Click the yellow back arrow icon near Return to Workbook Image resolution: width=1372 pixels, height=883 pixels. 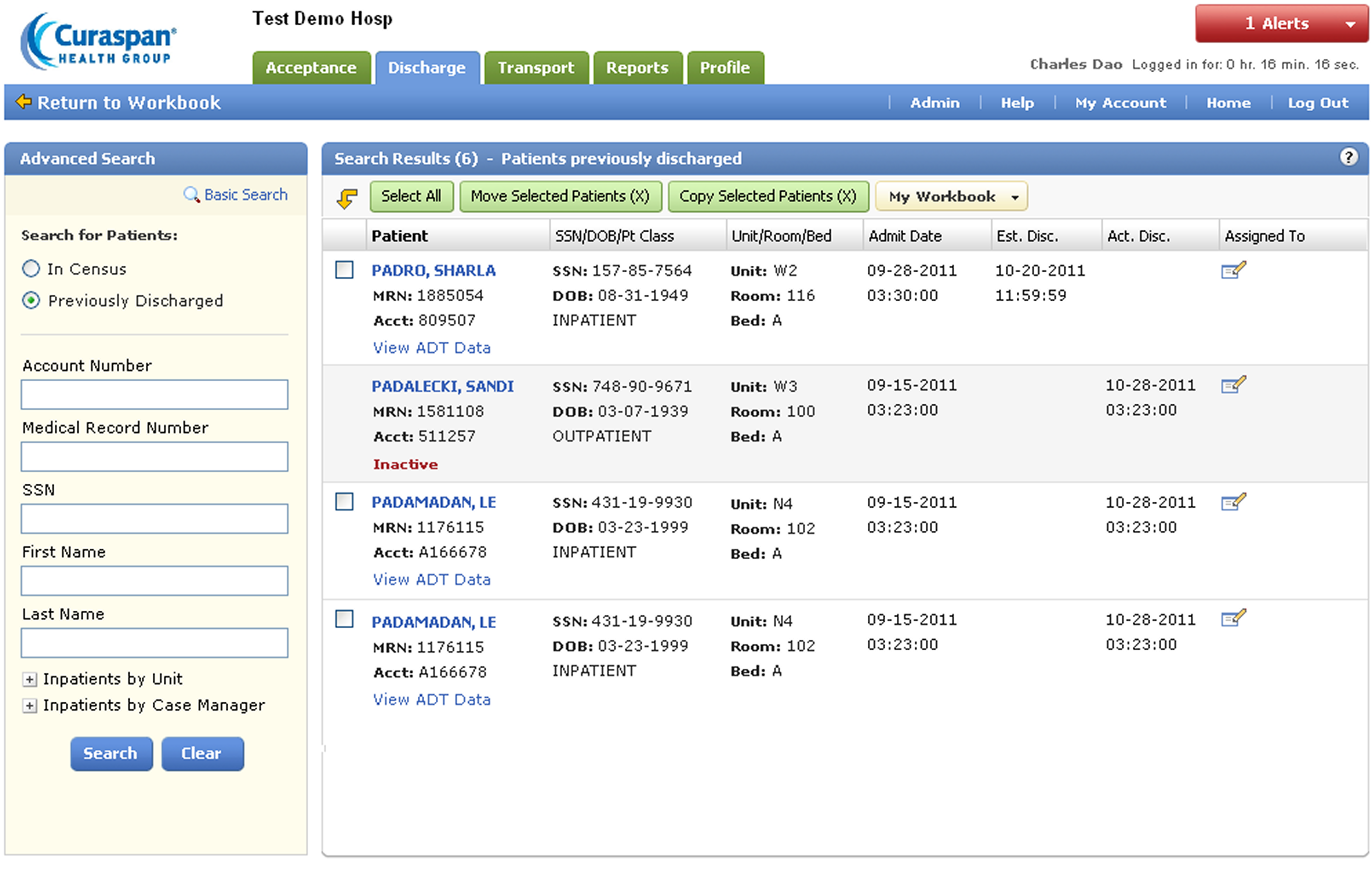[x=23, y=102]
